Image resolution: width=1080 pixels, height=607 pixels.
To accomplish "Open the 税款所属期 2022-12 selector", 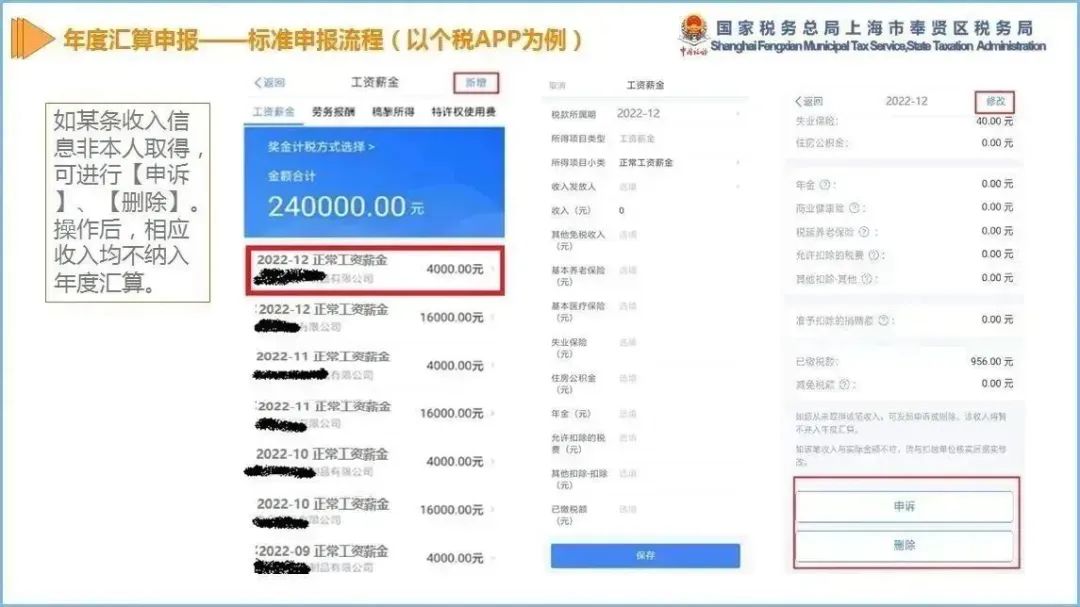I will [x=645, y=114].
